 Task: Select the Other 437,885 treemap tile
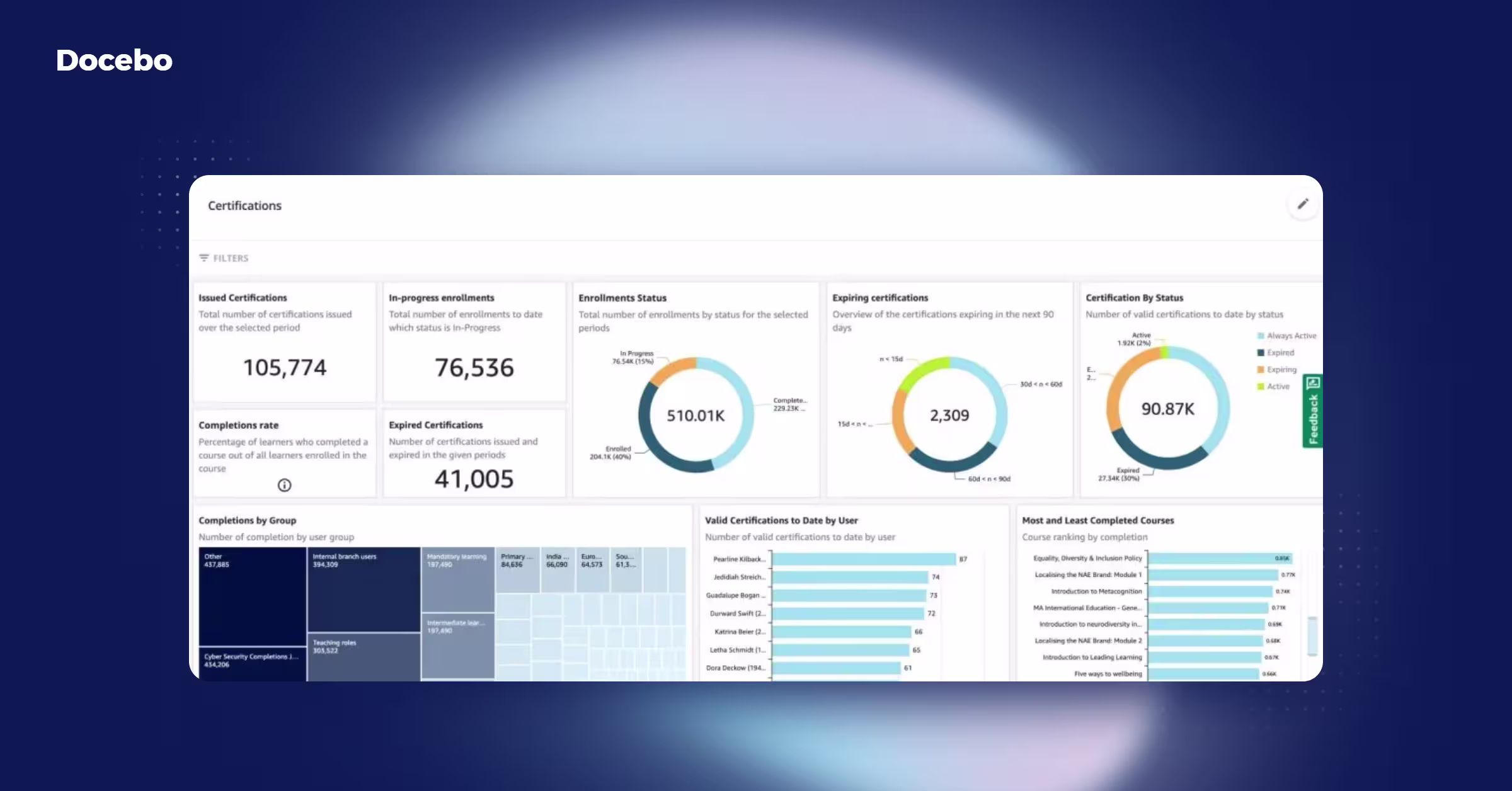[x=253, y=596]
